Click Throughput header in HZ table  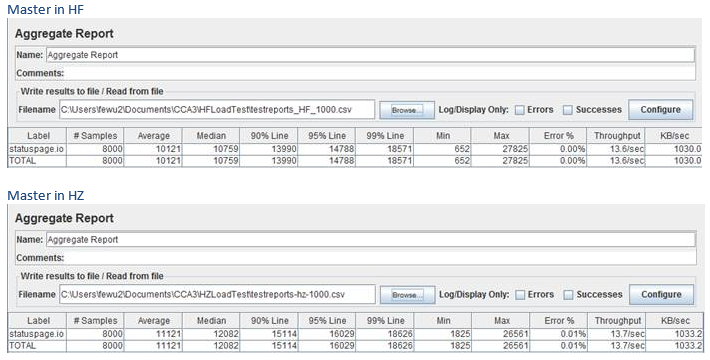click(617, 321)
